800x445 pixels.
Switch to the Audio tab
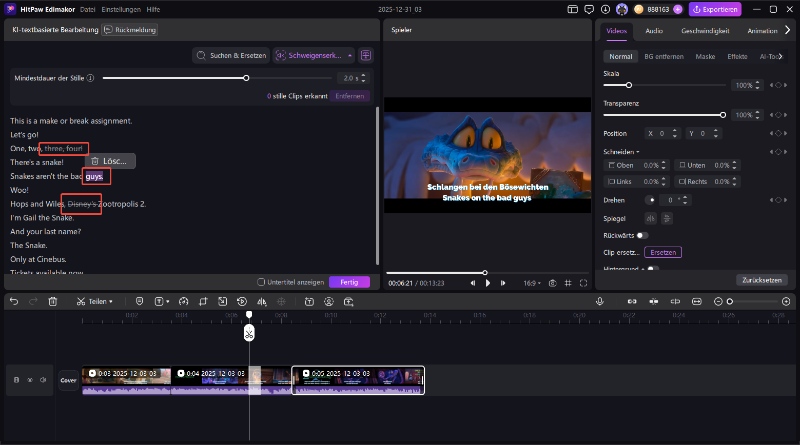[653, 31]
